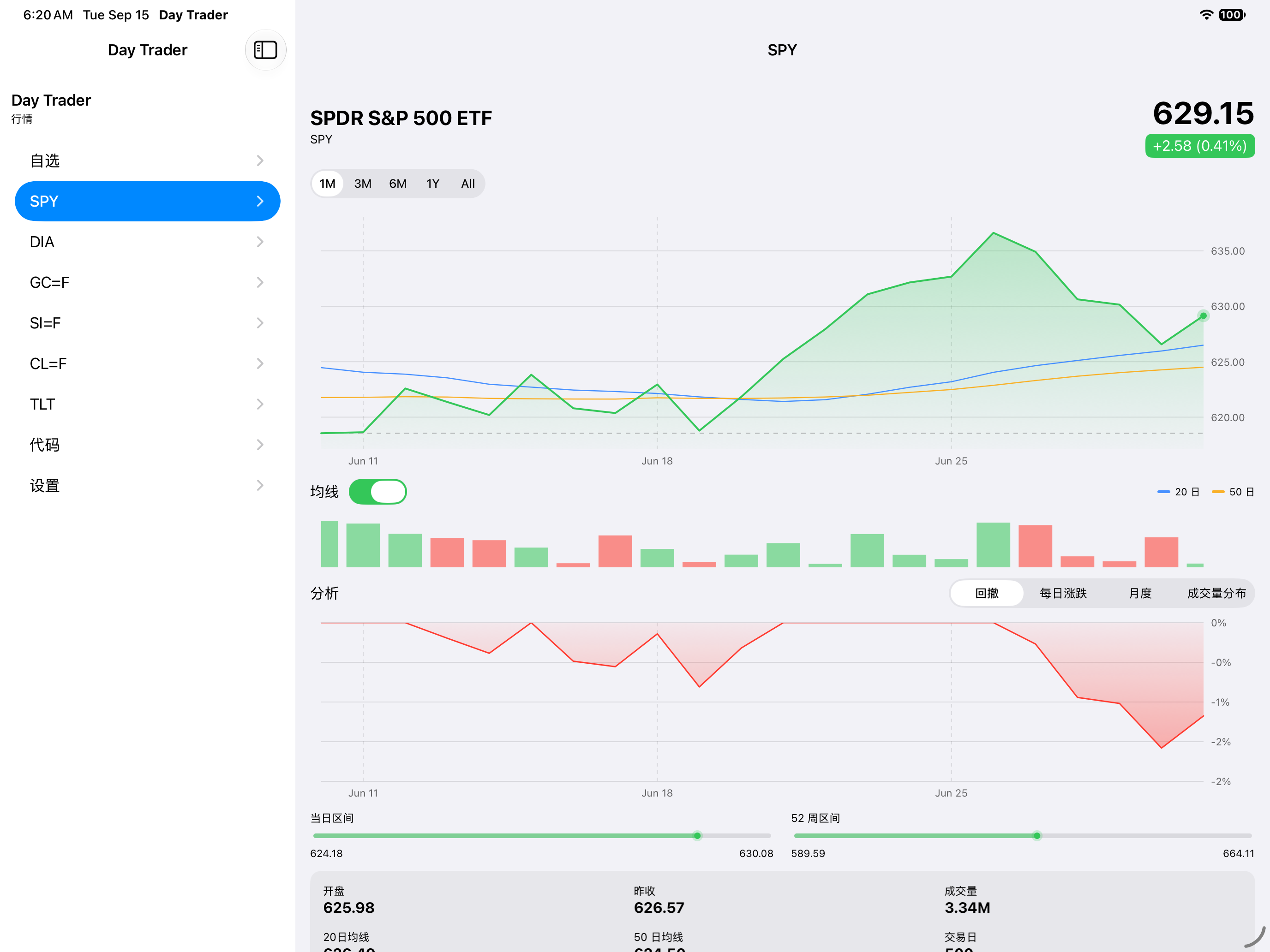Screen dimensions: 1270x952
Task: Tap the latest price dot on chart
Action: [x=1204, y=315]
